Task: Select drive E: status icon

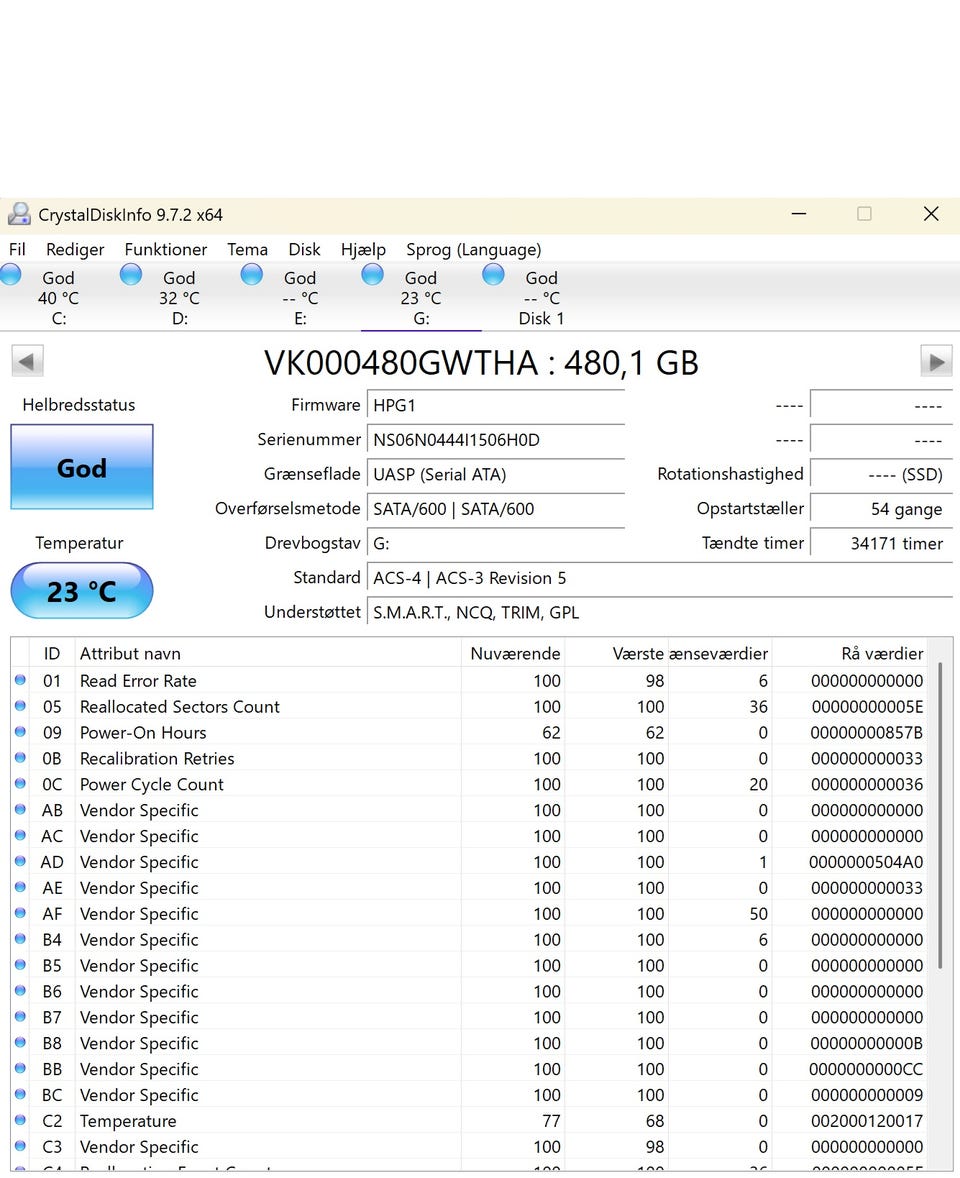Action: tap(252, 275)
